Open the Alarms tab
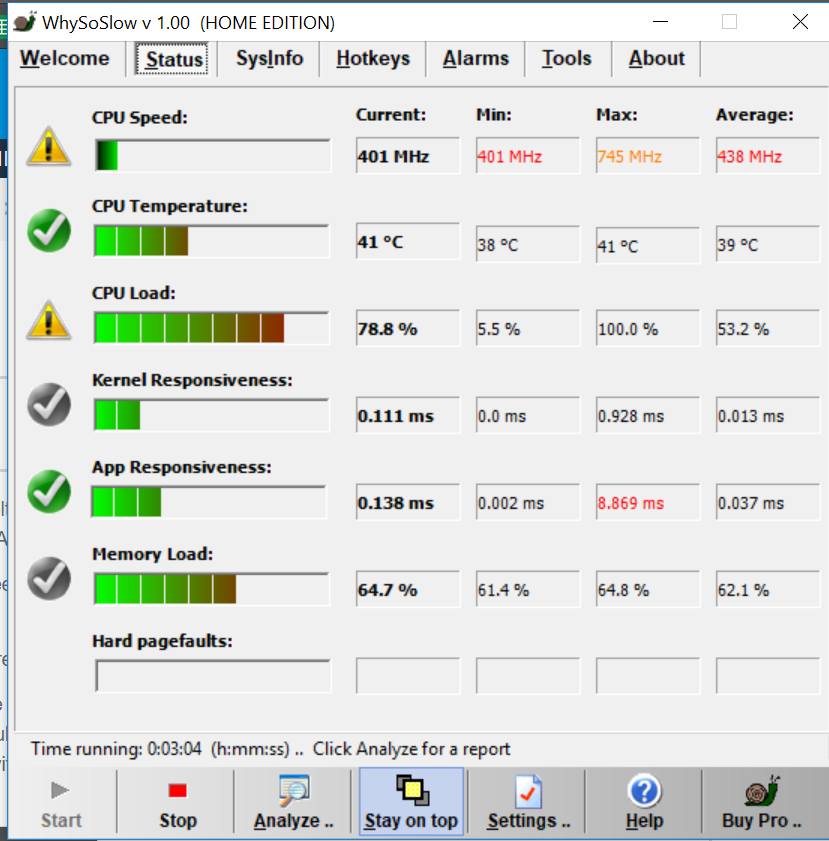Screen dimensions: 829x841 (476, 58)
